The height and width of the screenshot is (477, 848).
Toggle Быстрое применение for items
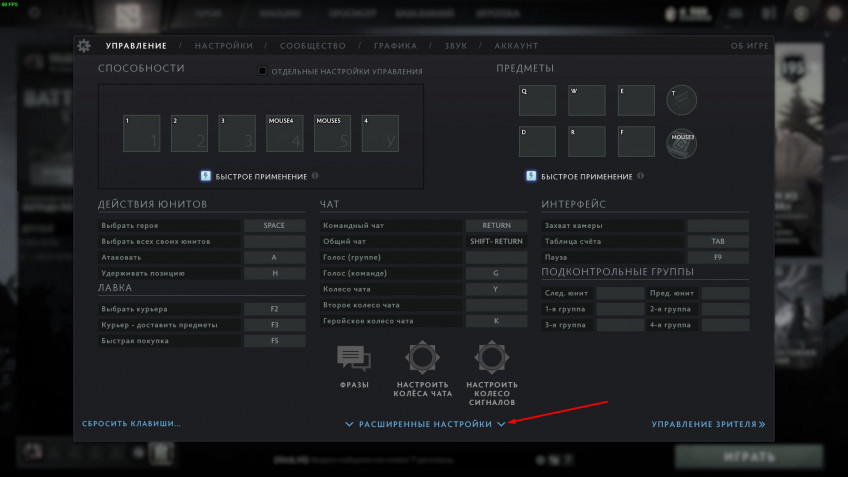531,176
